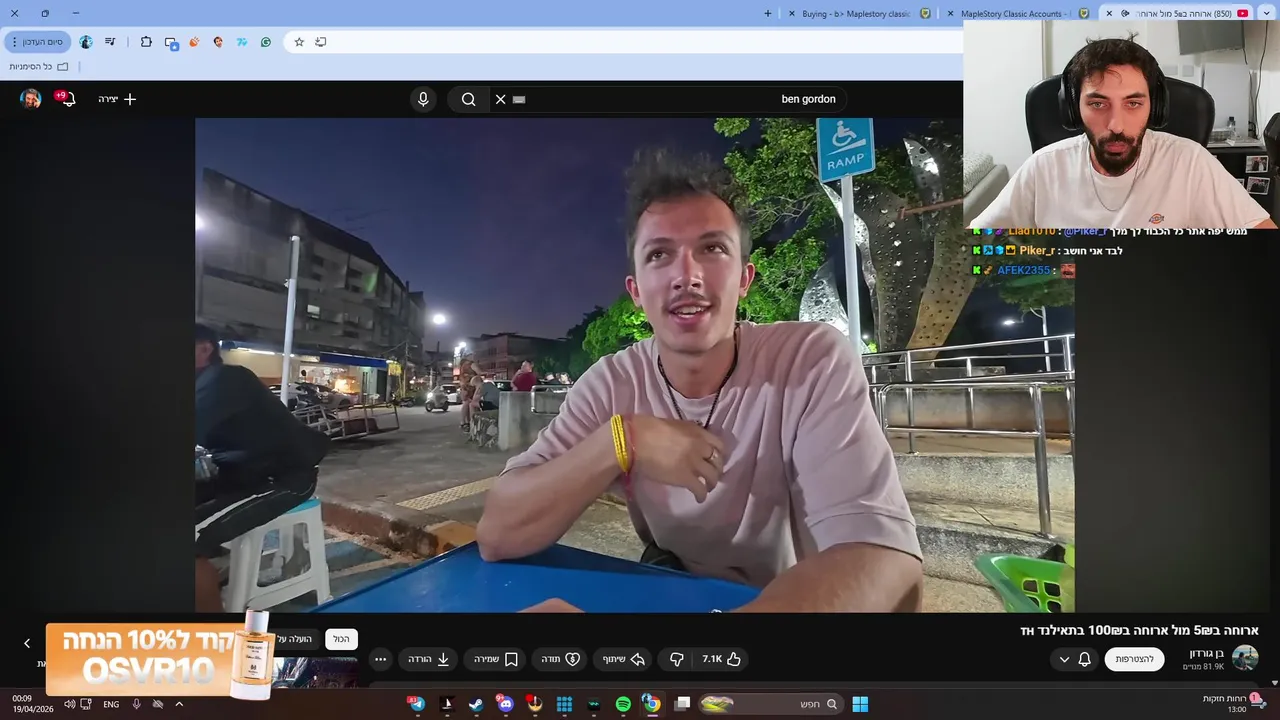1280x720 pixels.
Task: Open Windows Start menu
Action: click(860, 704)
